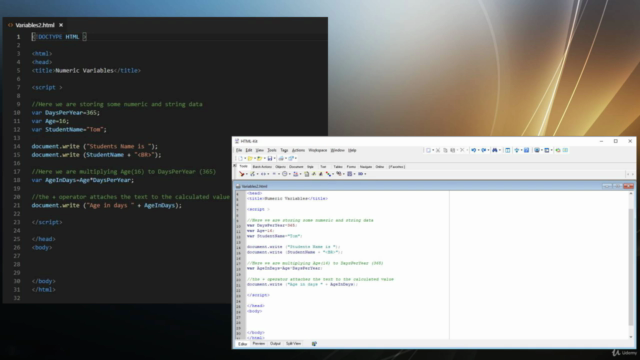Click the clock icon in Tools toolbar
Screen dimensions: 640x360
(x=285, y=174)
